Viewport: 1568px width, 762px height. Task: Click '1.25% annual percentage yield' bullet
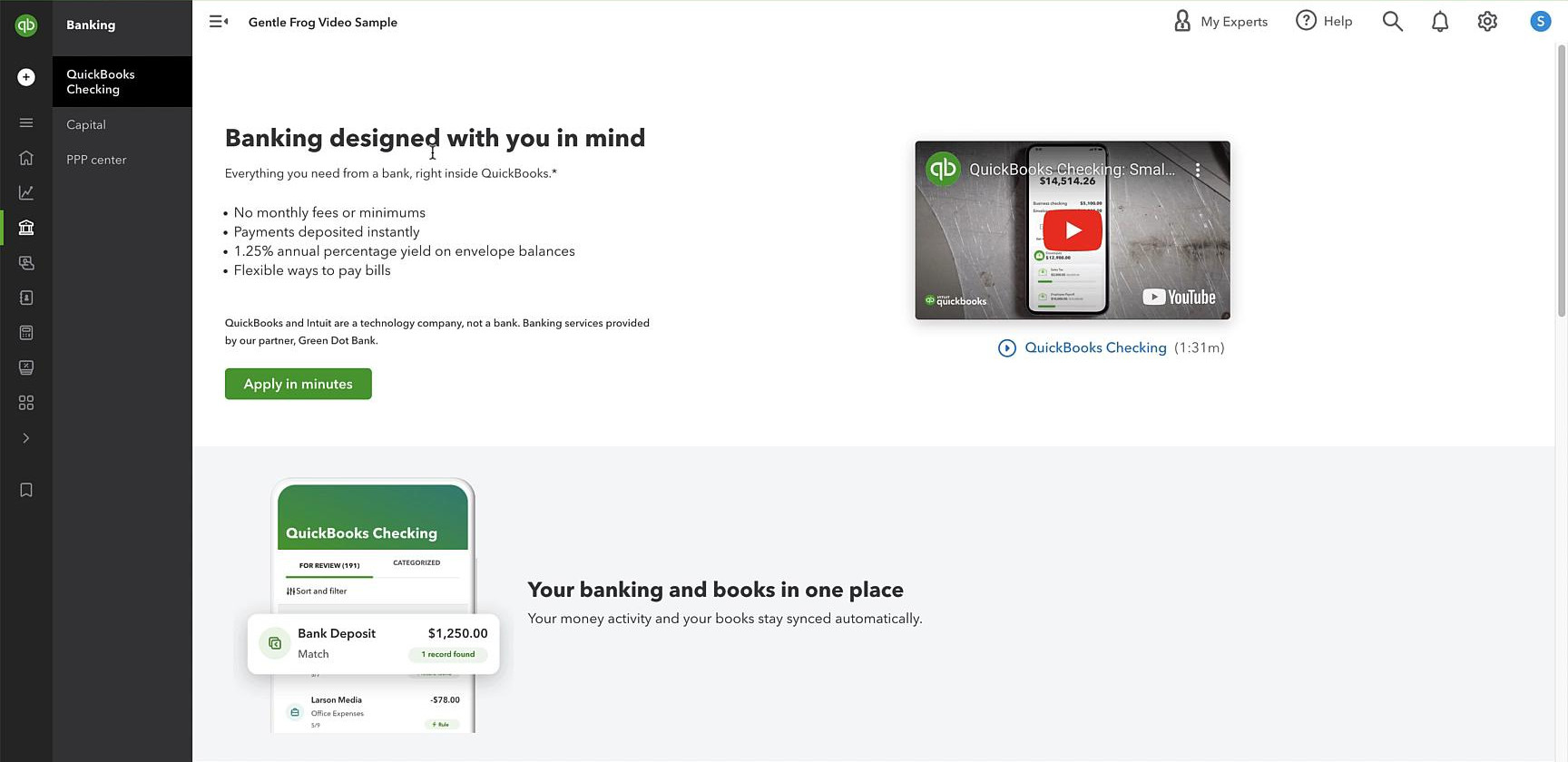405,251
